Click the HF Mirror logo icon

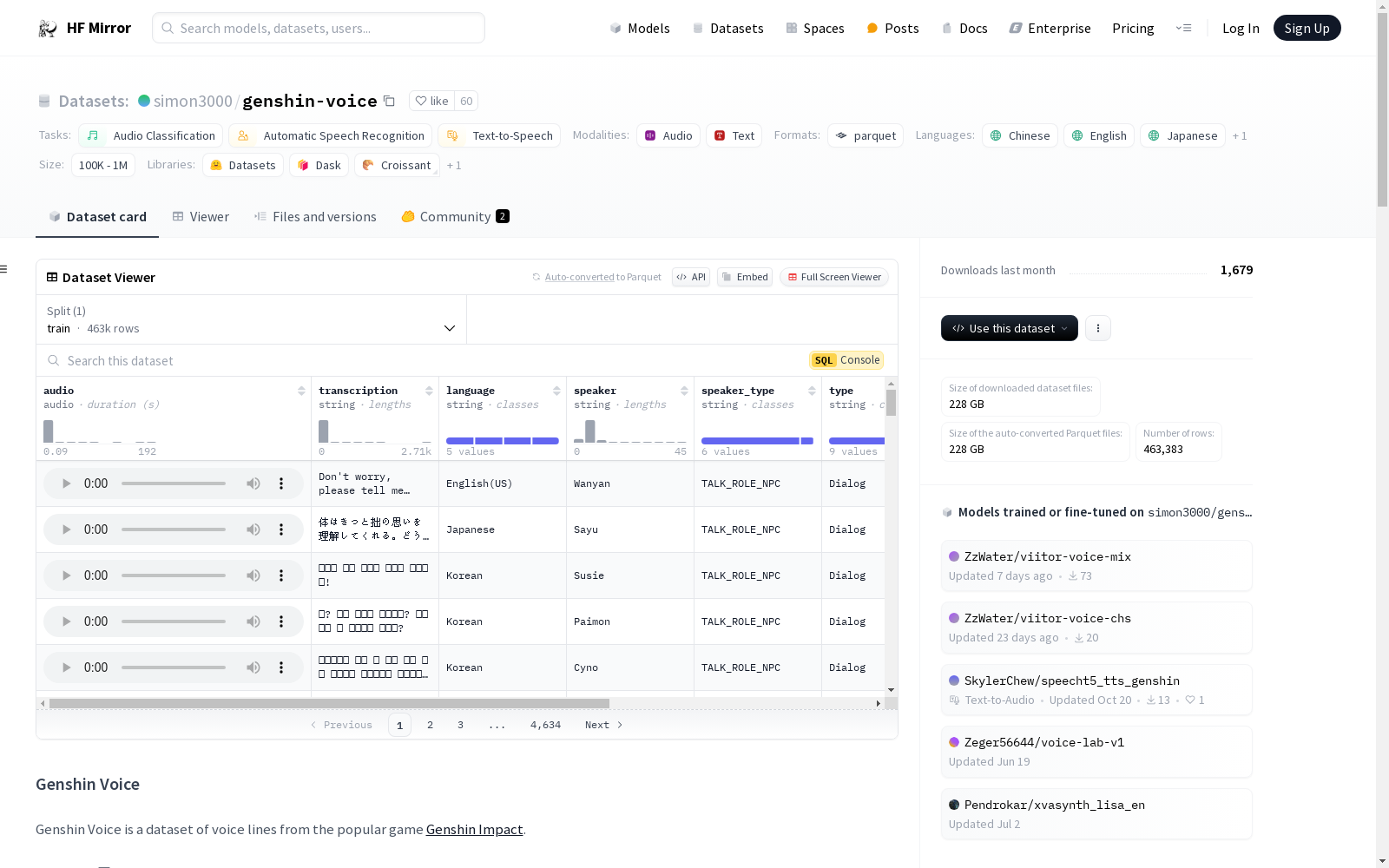48,29
